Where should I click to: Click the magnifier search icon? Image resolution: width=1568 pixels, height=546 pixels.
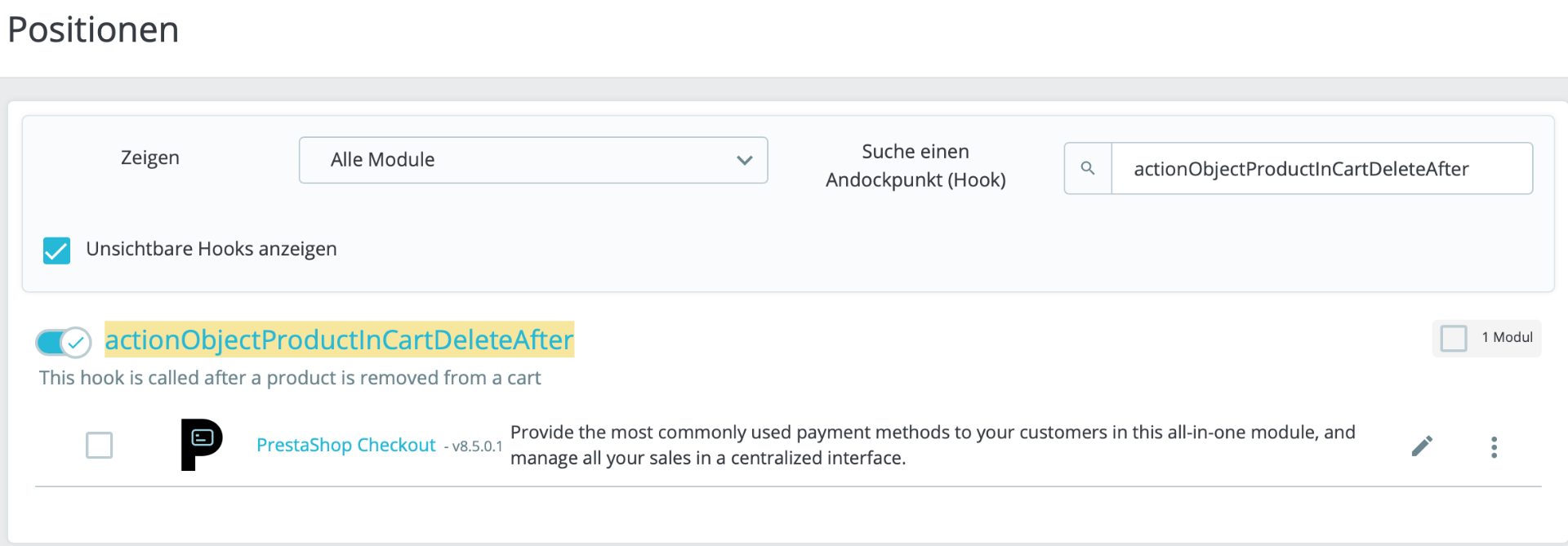click(x=1088, y=168)
